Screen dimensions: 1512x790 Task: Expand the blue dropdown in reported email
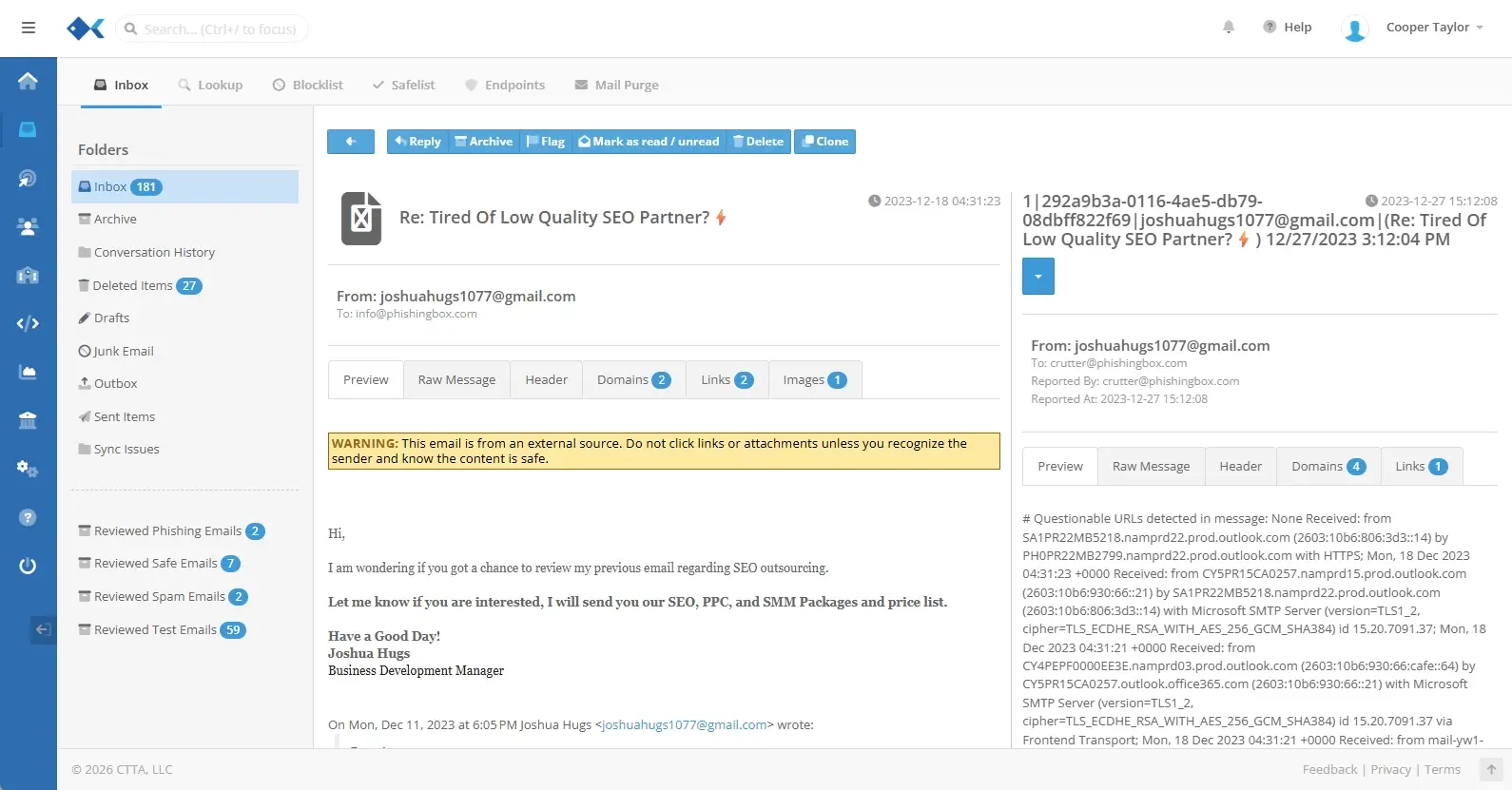[1037, 277]
